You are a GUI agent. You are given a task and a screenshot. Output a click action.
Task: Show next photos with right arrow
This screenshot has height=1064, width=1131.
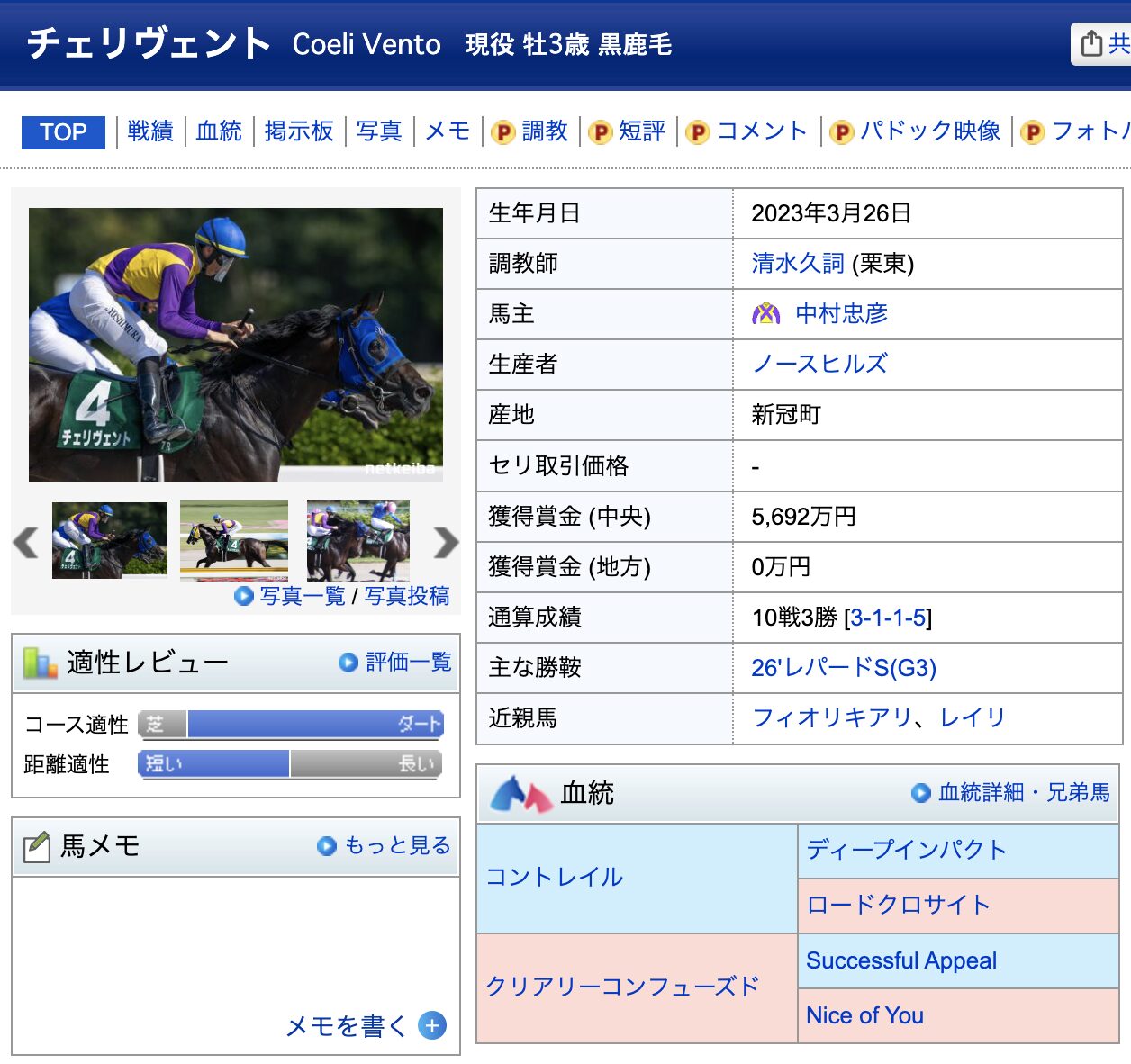446,542
